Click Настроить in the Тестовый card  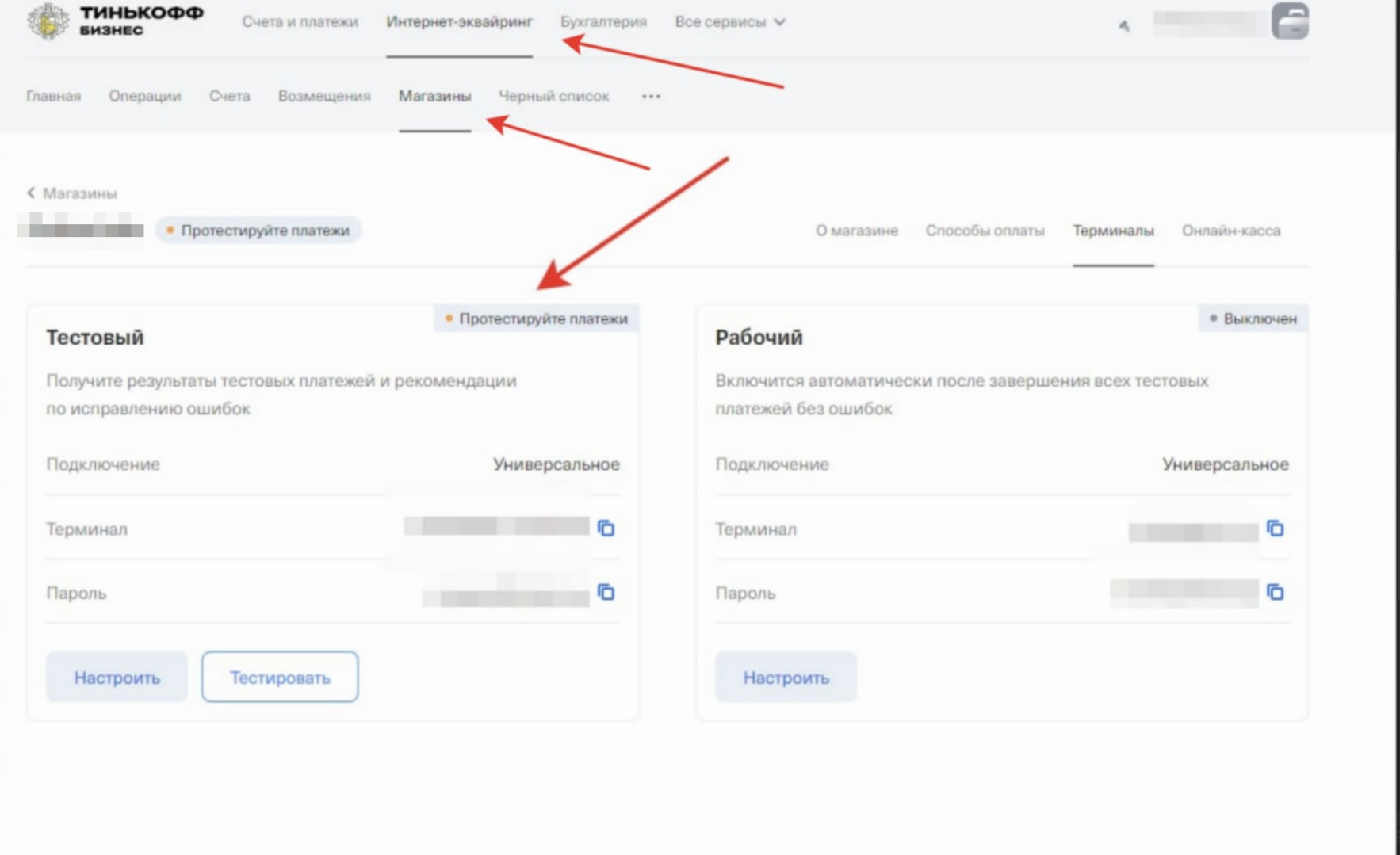click(117, 677)
